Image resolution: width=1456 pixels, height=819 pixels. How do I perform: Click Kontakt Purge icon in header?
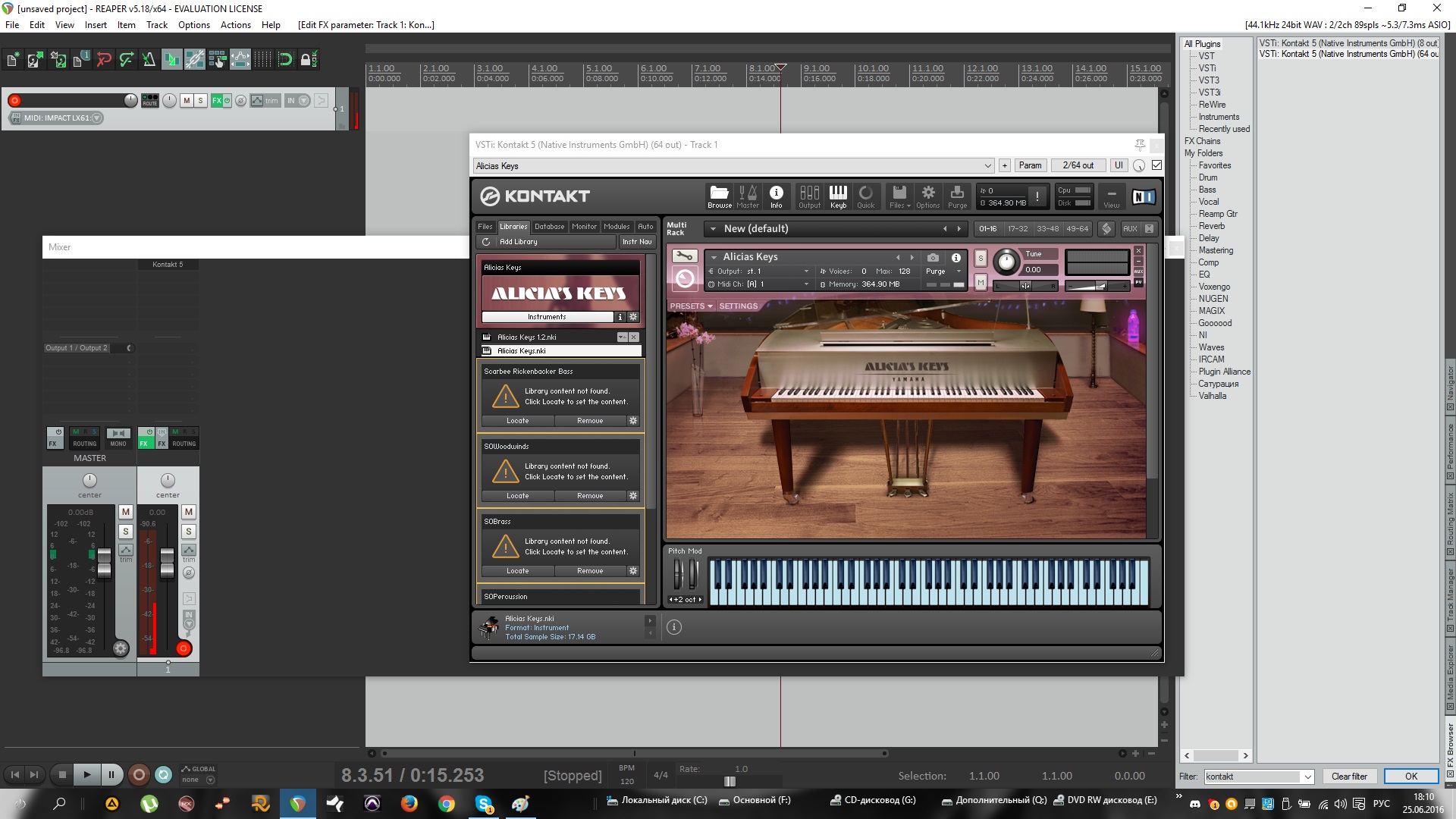[957, 196]
